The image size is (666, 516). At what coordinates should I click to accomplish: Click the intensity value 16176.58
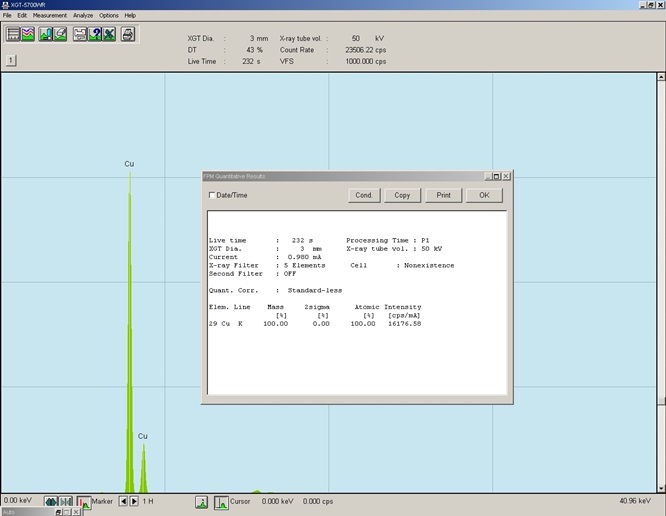404,324
